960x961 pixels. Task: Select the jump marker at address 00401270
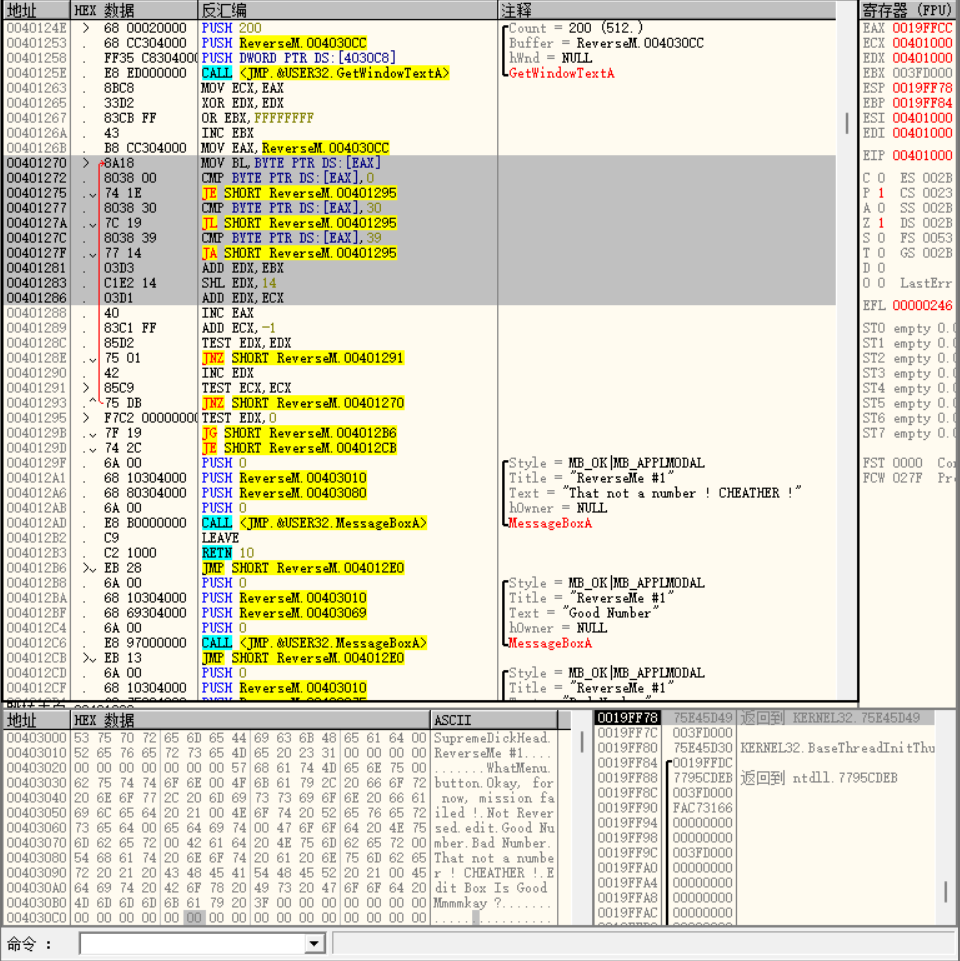[86, 163]
